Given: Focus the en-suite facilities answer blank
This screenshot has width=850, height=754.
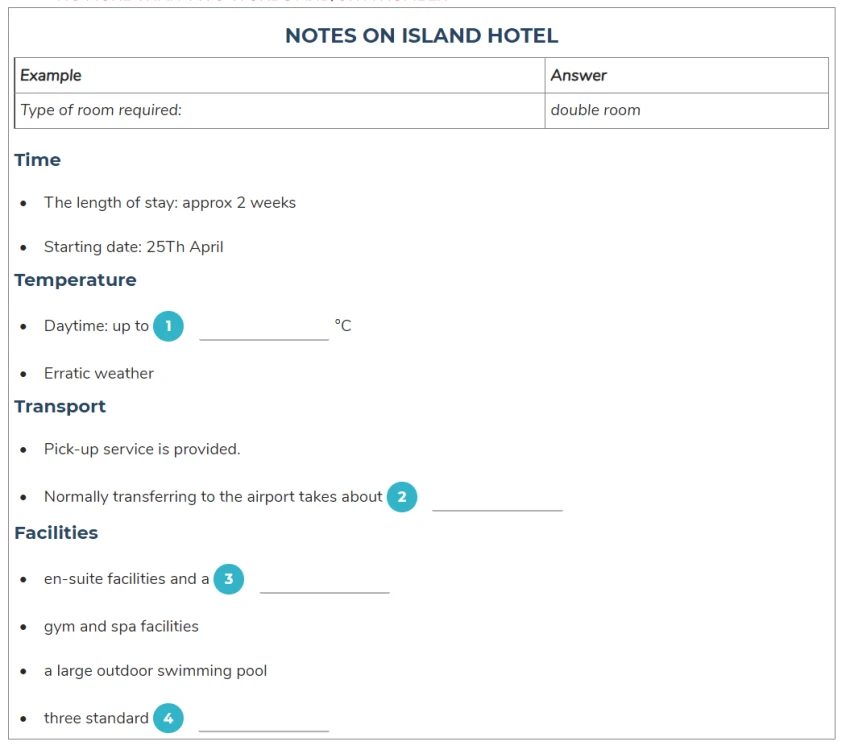Looking at the screenshot, I should point(324,582).
